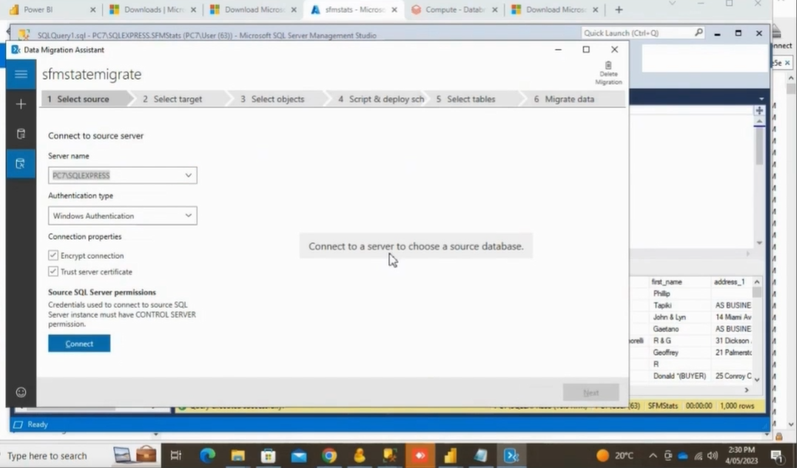The width and height of the screenshot is (797, 468).
Task: Open Google Chrome from the taskbar
Action: point(329,455)
